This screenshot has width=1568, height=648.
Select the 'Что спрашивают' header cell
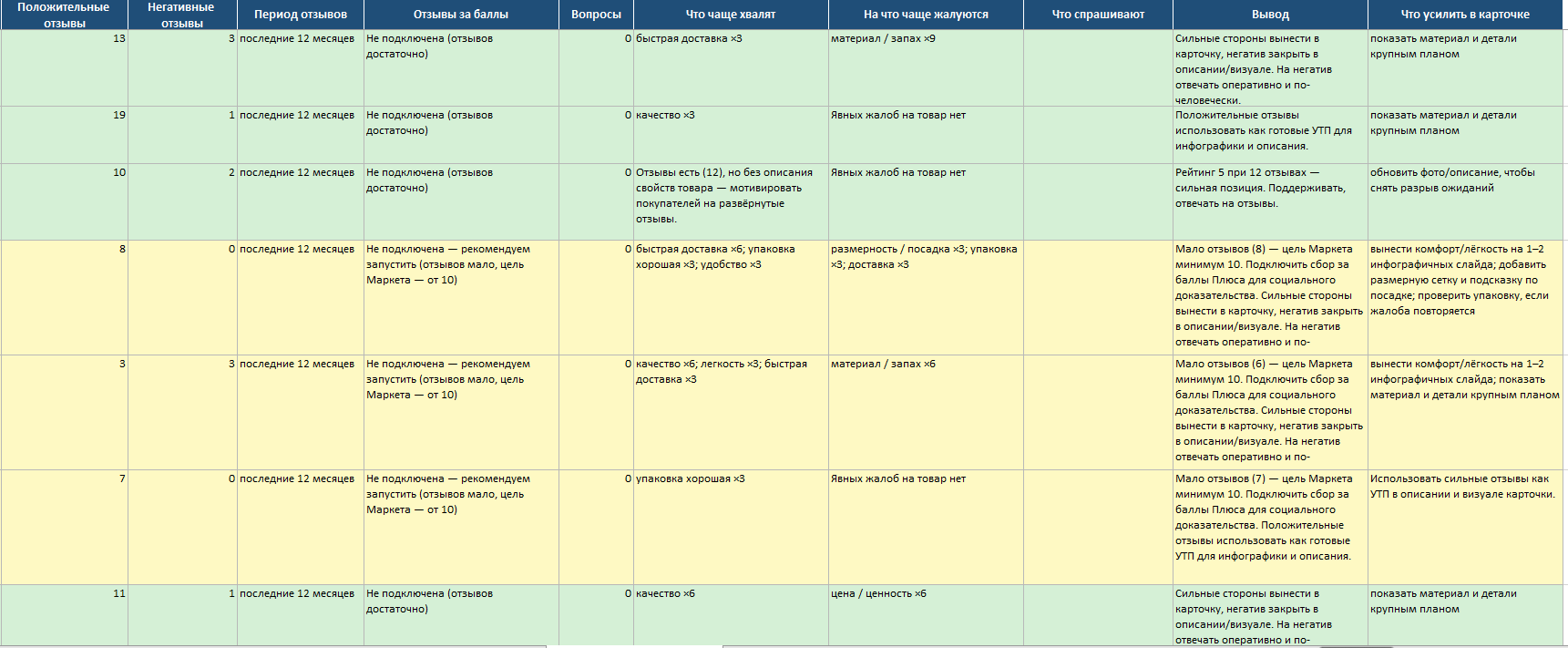pyautogui.click(x=1098, y=15)
